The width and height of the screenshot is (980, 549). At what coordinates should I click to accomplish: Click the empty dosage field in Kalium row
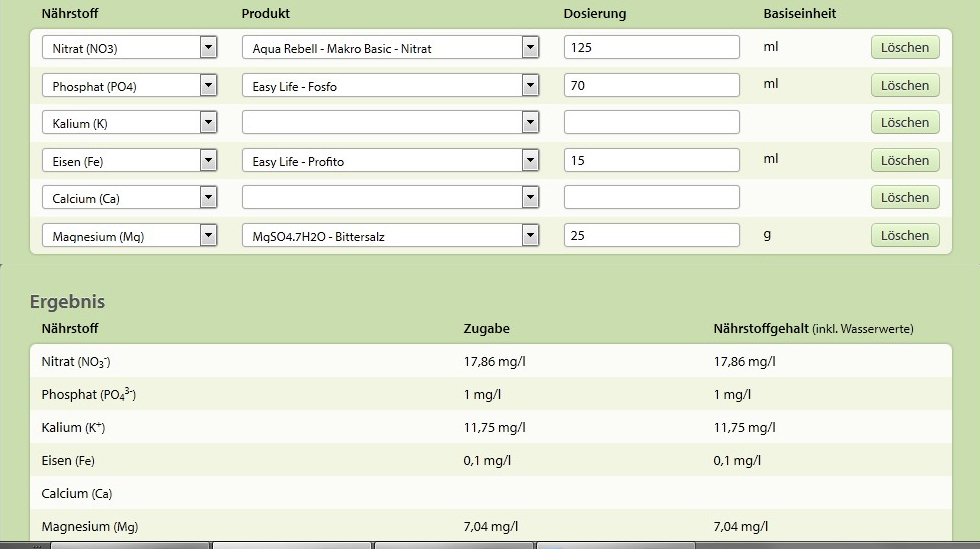[x=652, y=123]
